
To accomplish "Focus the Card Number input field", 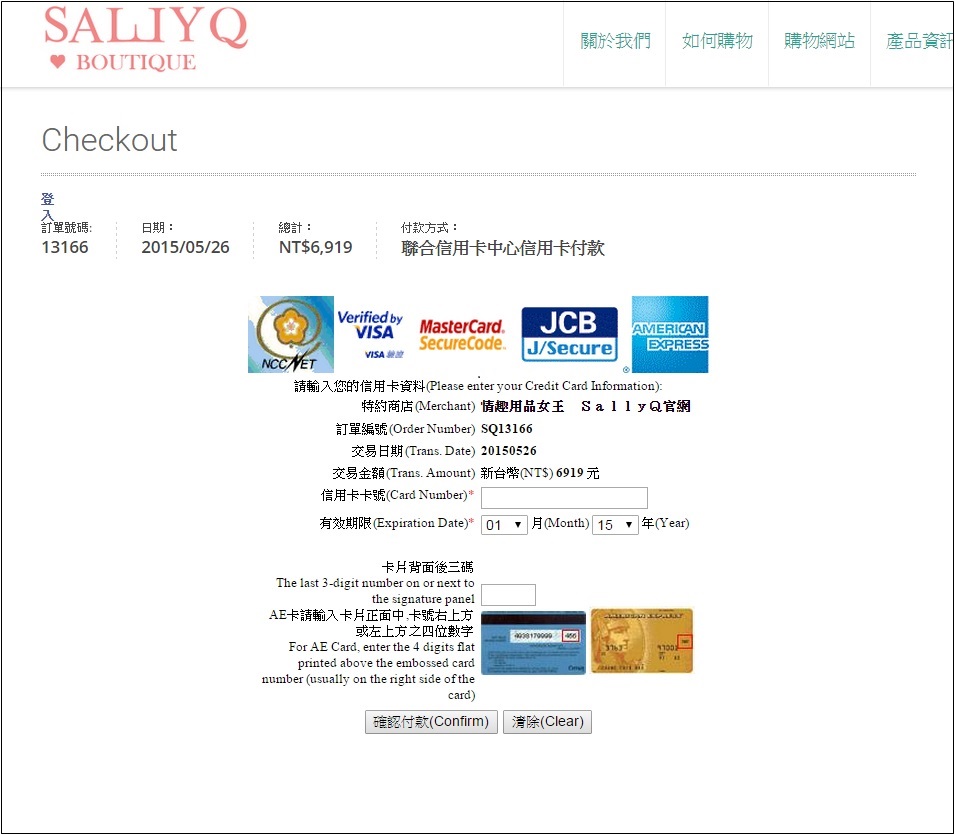I will pyautogui.click(x=564, y=498).
